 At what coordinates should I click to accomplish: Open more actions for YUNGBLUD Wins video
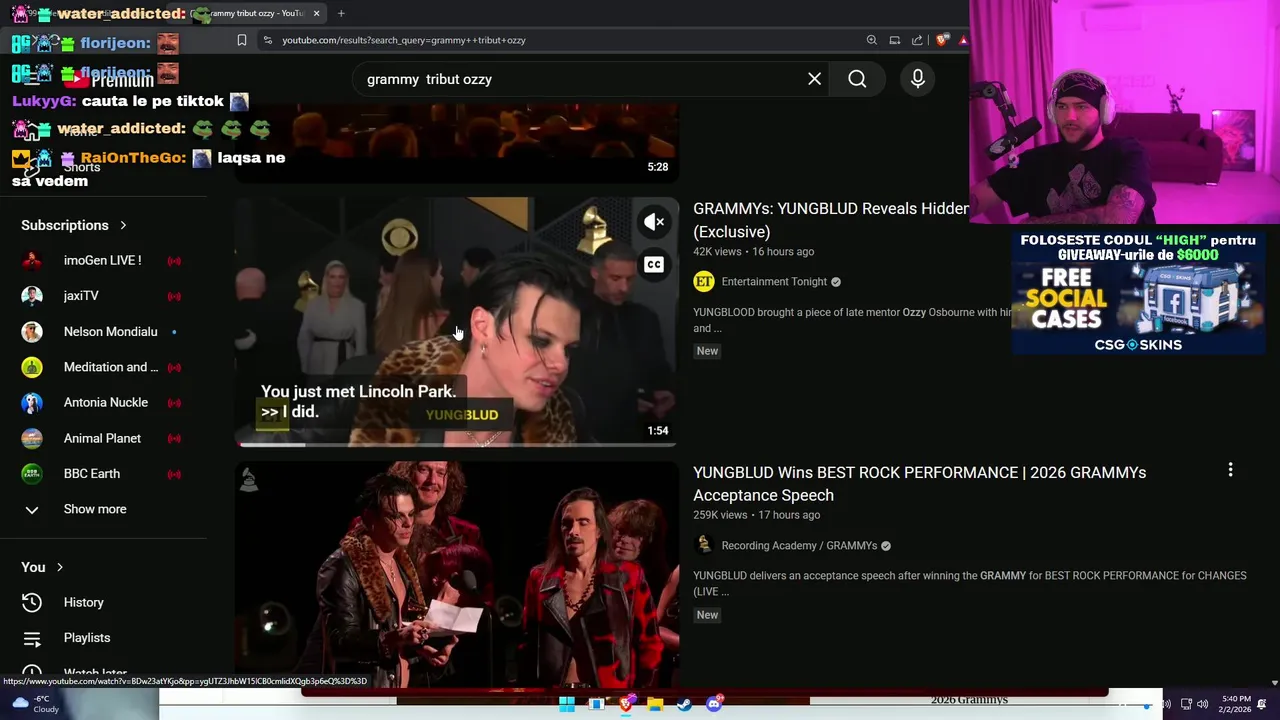pos(1230,469)
